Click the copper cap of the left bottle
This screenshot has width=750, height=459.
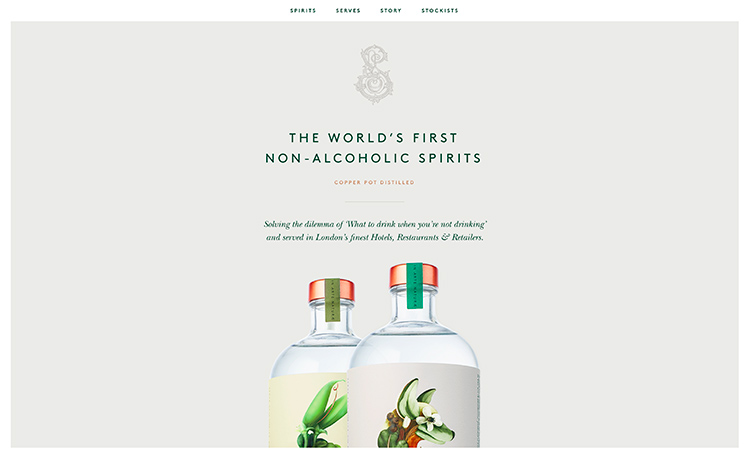331,291
